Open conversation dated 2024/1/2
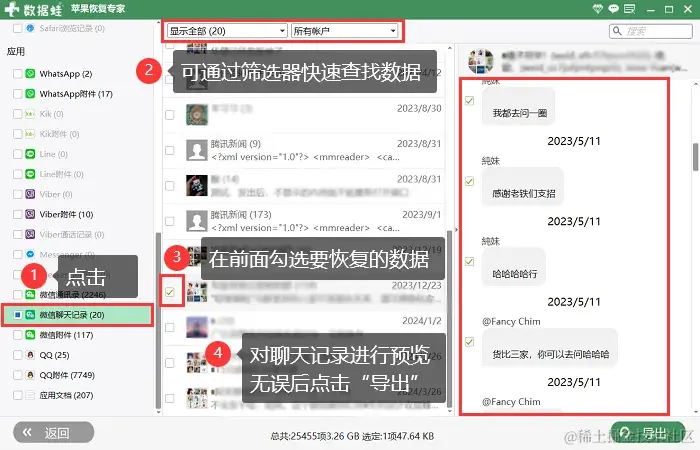 (304, 327)
